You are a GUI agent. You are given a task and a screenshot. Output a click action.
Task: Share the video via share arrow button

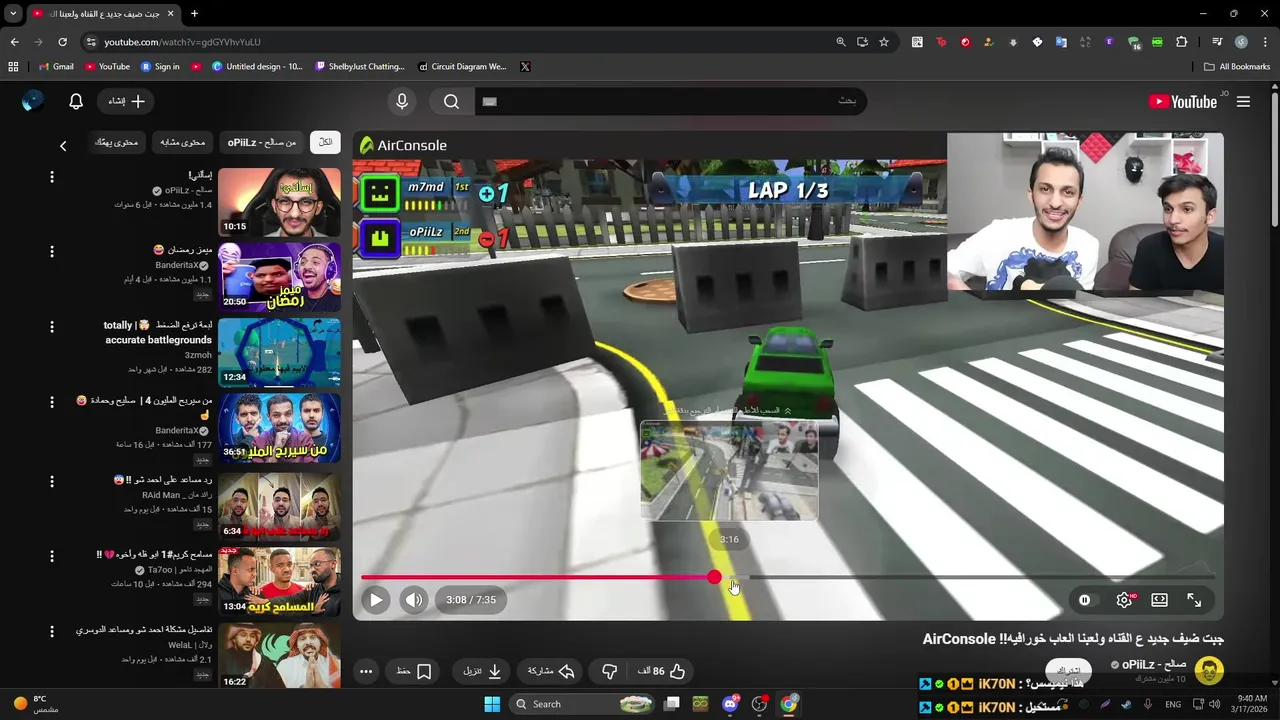(x=551, y=671)
